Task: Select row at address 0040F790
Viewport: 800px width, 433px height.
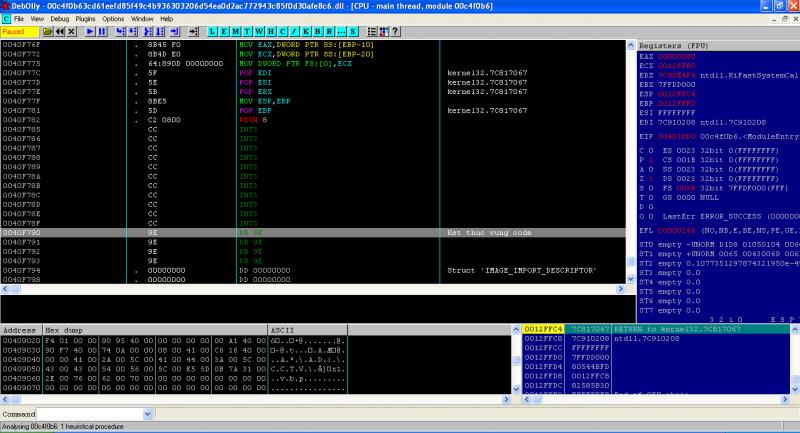Action: click(313, 233)
